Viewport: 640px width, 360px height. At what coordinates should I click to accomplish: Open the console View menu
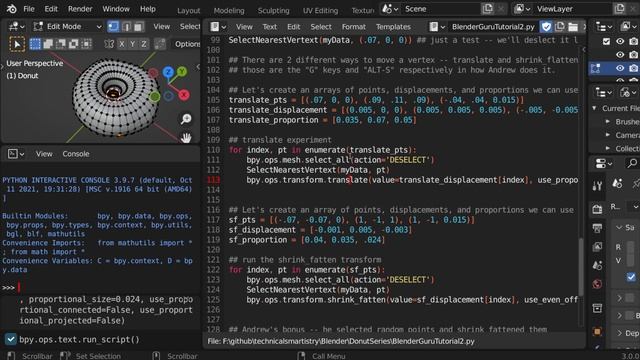pos(44,154)
